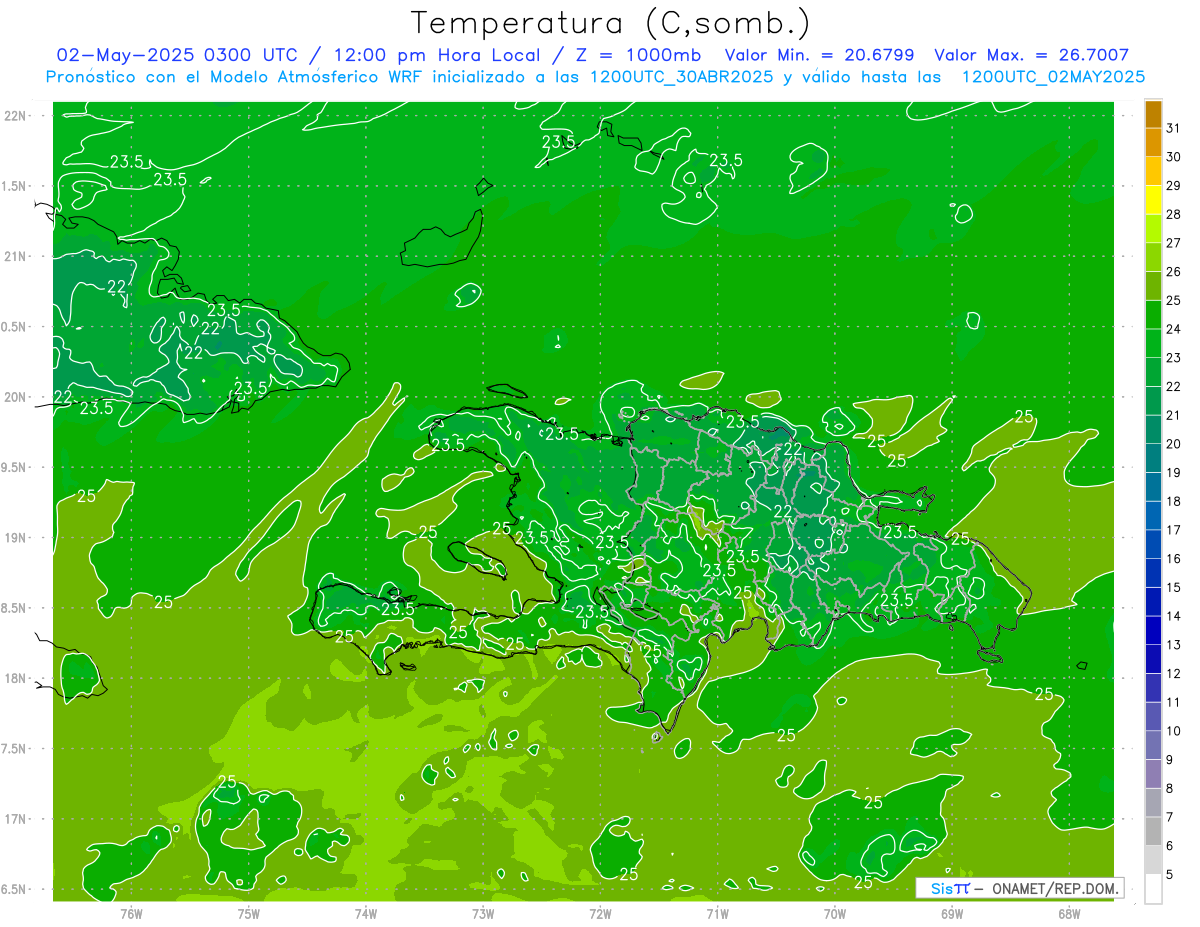1200x927 pixels.
Task: Click the '1.5N' latitude axis label
Action: click(x=15, y=186)
